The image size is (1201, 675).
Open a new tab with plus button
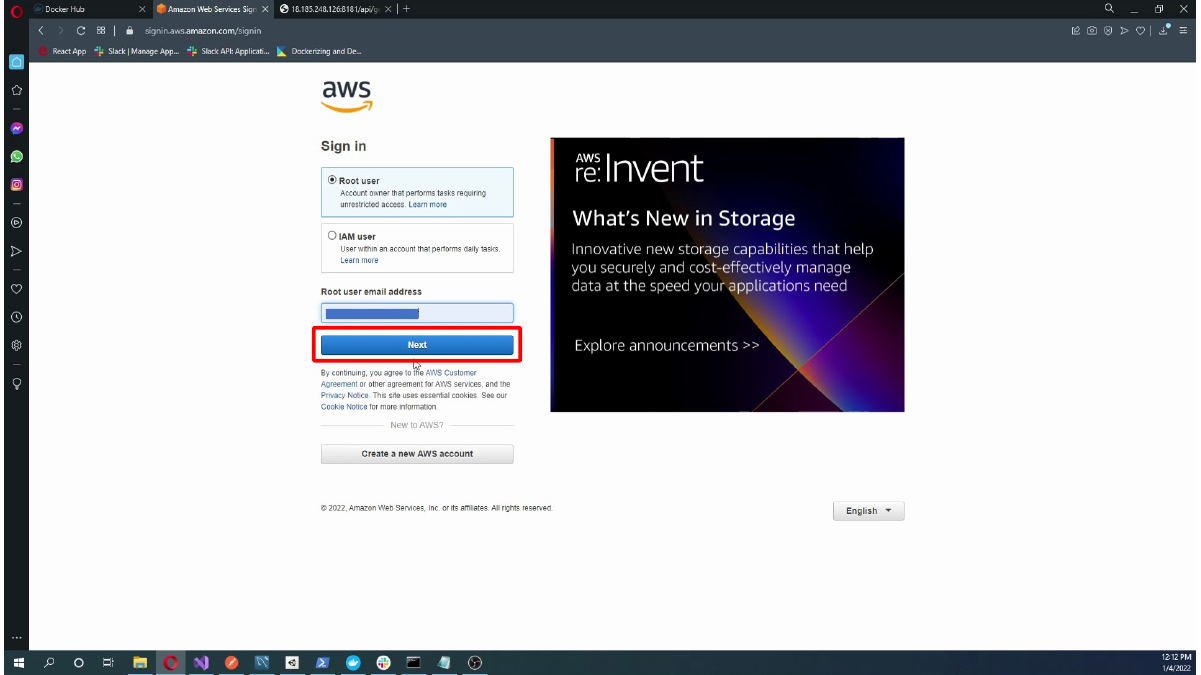[406, 9]
